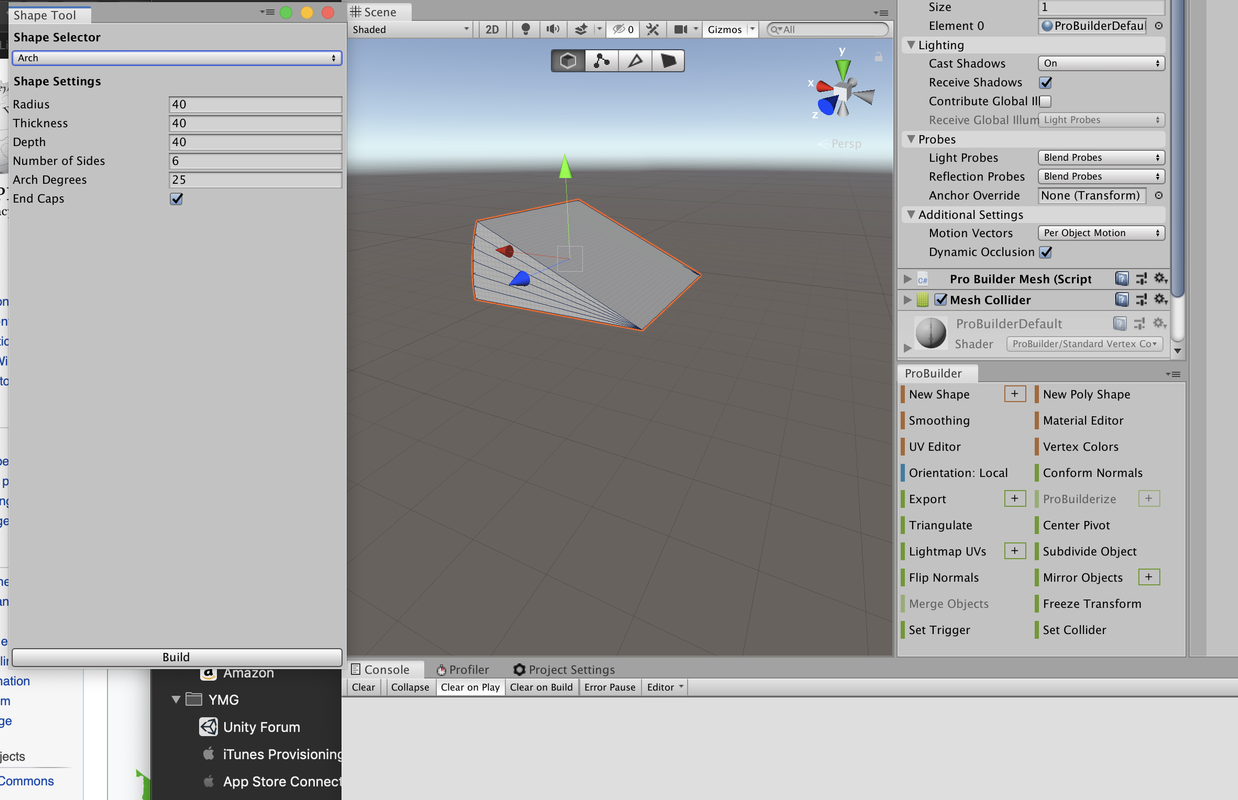This screenshot has height=800, width=1238.
Task: Open Light Probes dropdown
Action: tap(1102, 157)
